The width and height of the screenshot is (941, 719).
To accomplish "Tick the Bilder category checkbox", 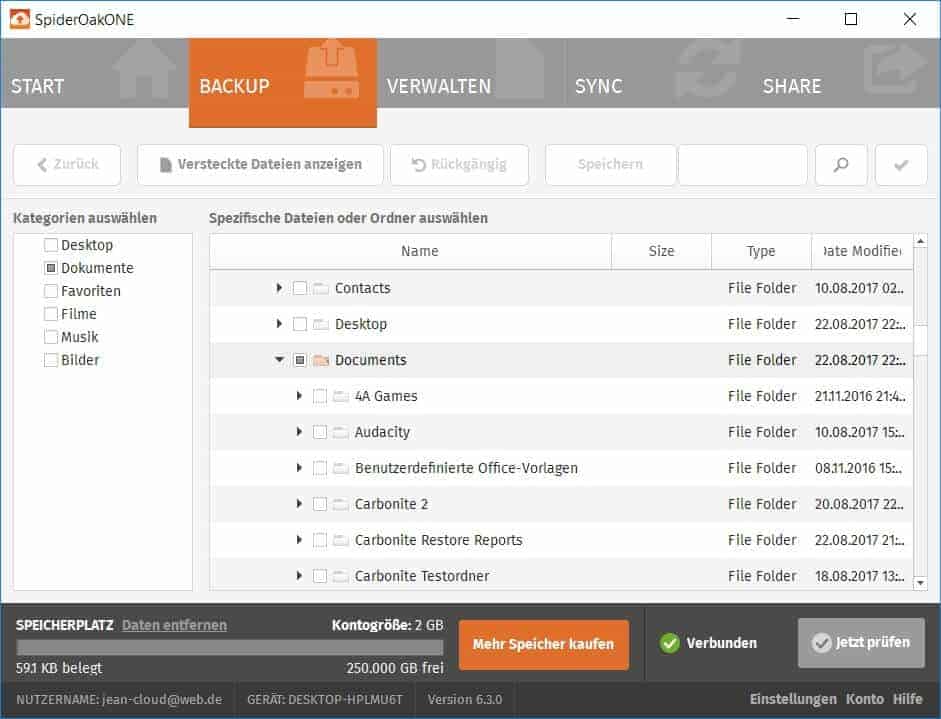I will point(51,360).
